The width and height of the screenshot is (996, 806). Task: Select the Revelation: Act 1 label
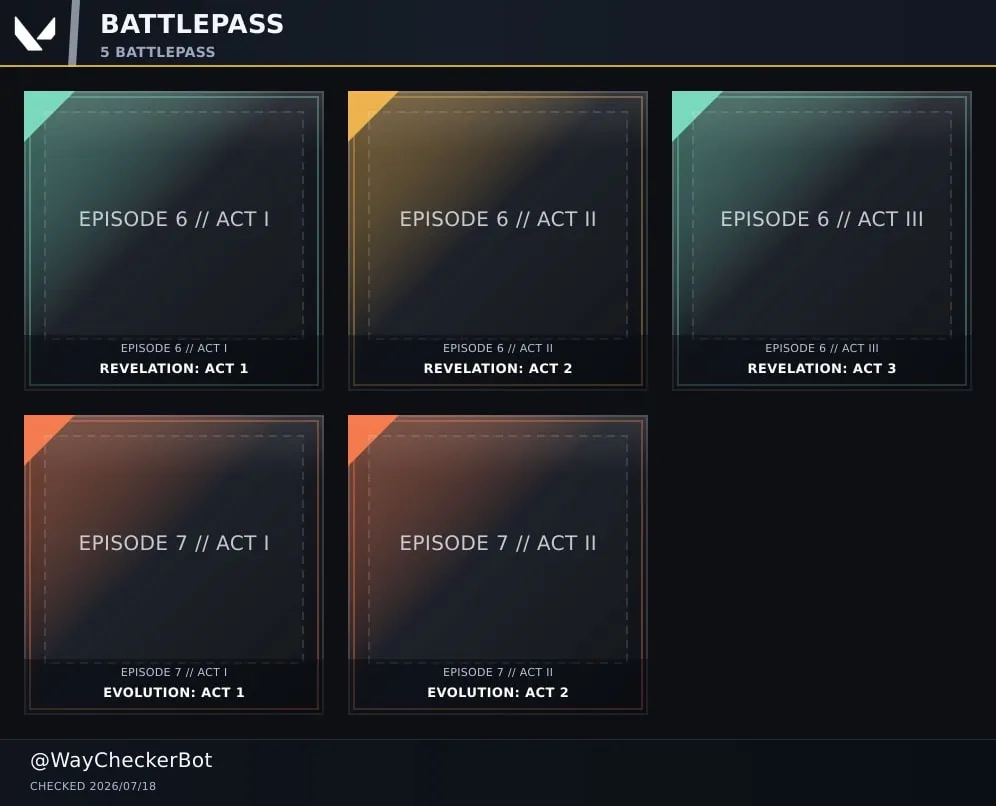(173, 368)
